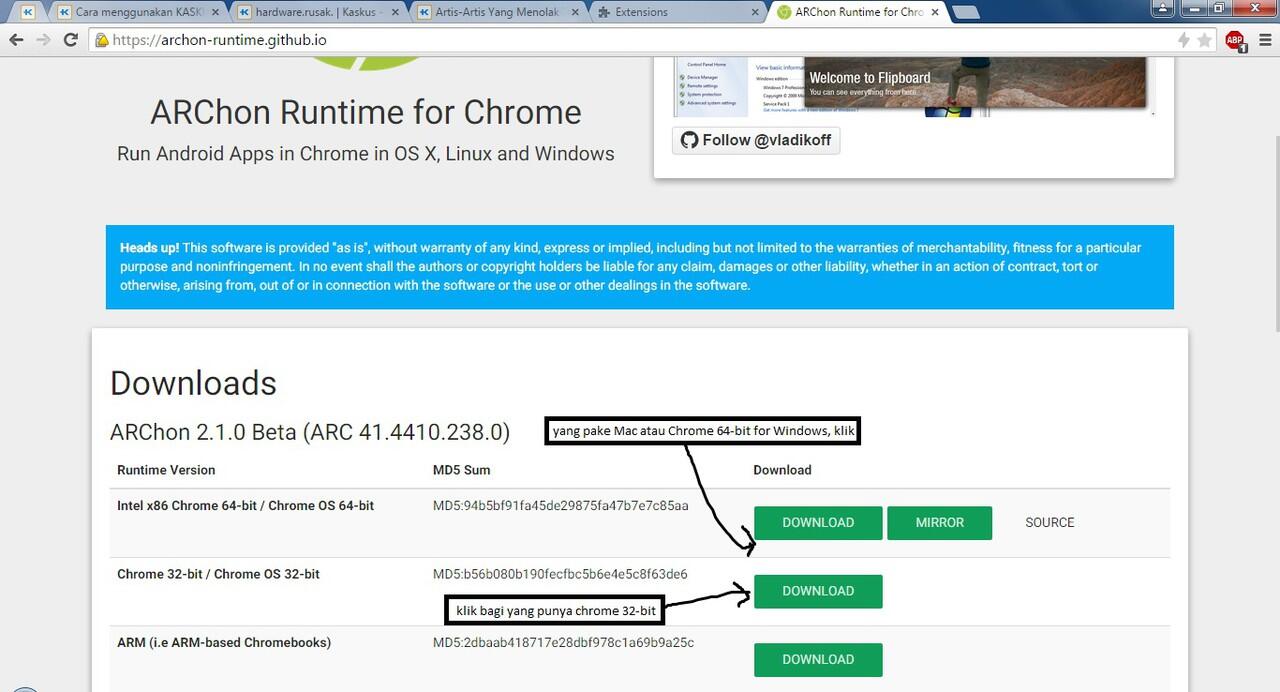Viewport: 1280px width, 692px height.
Task: Click the Adblock Plus ABP icon
Action: pos(1234,40)
